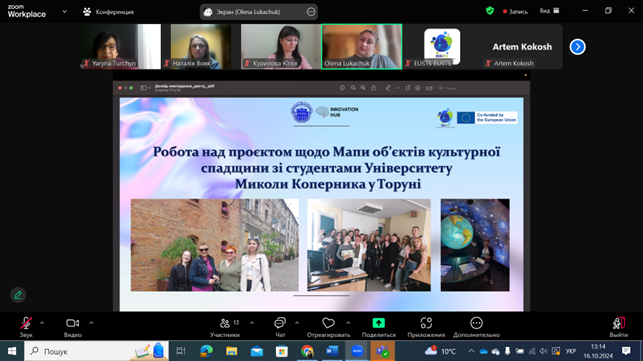Open Google Chrome from taskbar
Viewport: 643px width, 361px height.
[307, 351]
